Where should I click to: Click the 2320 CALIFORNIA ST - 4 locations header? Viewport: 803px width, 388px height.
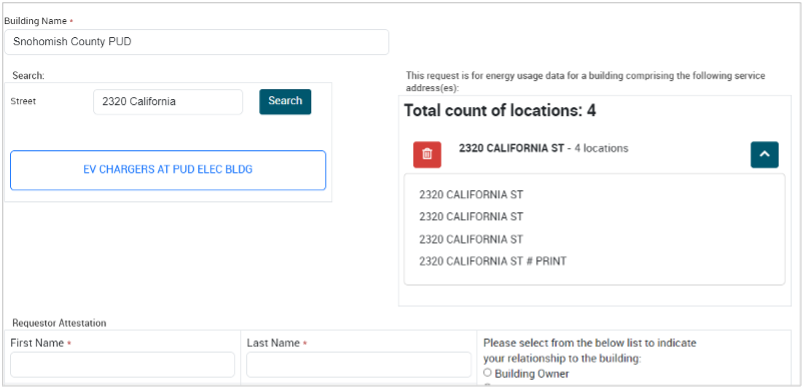[543, 148]
